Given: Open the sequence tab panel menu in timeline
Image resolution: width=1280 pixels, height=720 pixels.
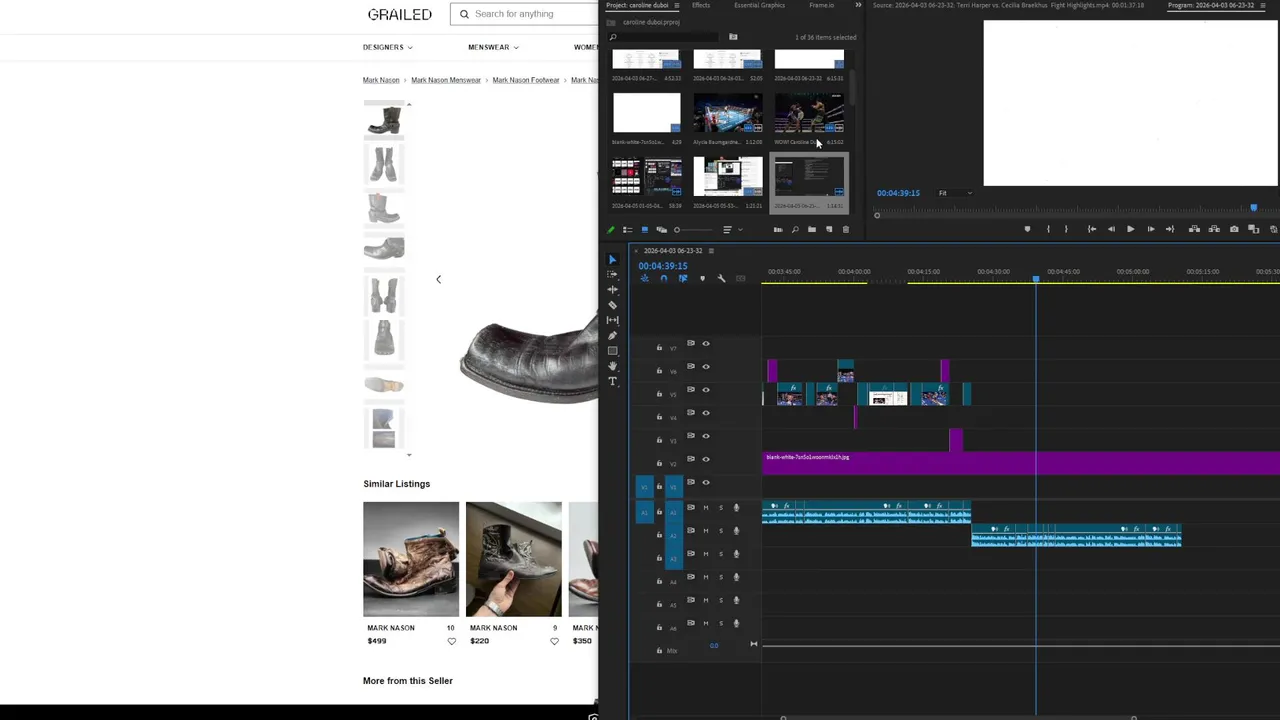Looking at the screenshot, I should click(712, 251).
